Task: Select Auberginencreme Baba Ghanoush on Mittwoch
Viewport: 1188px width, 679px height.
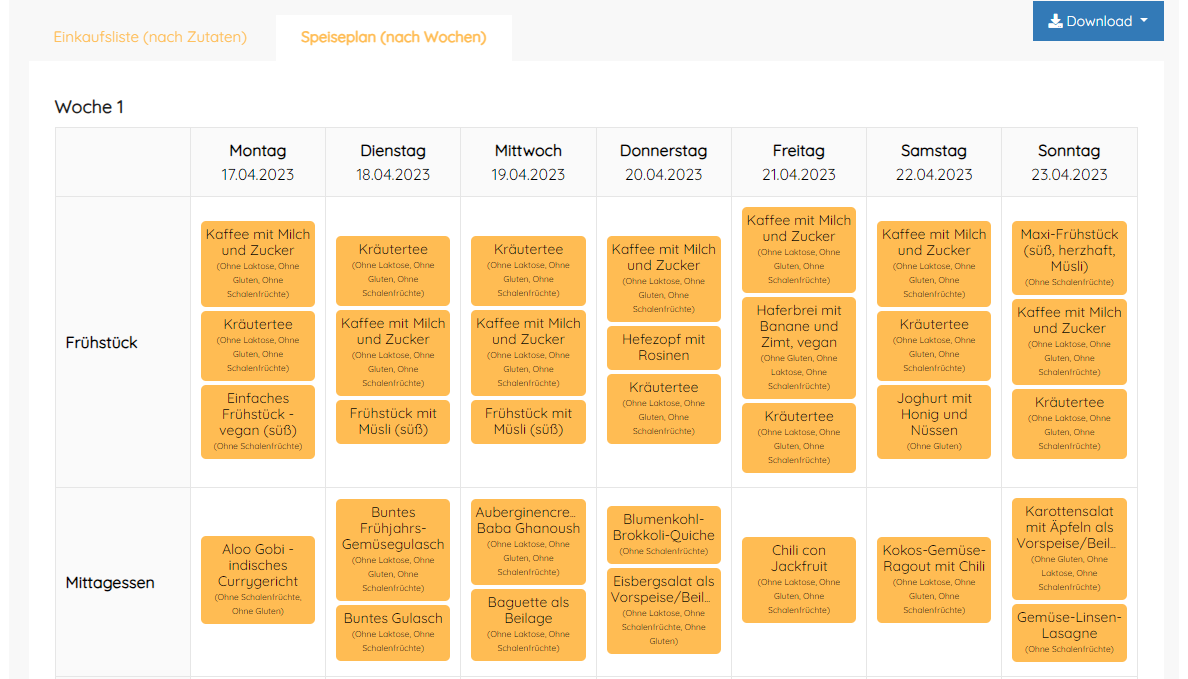Action: coord(528,541)
